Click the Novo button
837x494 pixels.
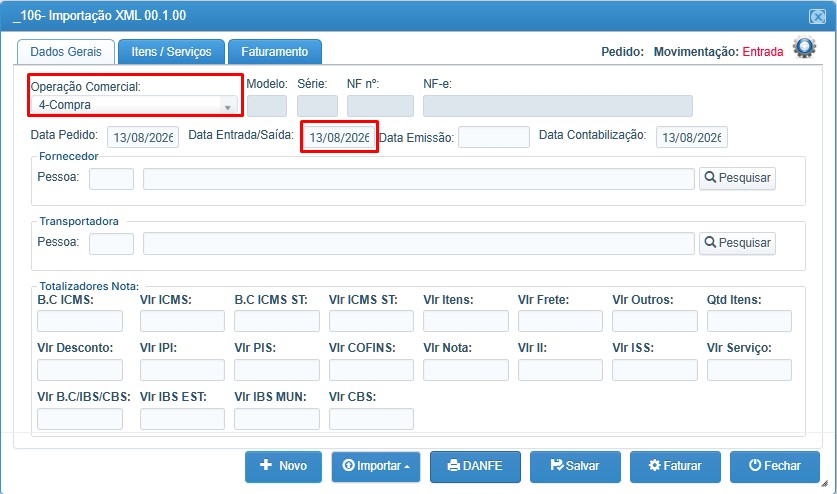283,466
